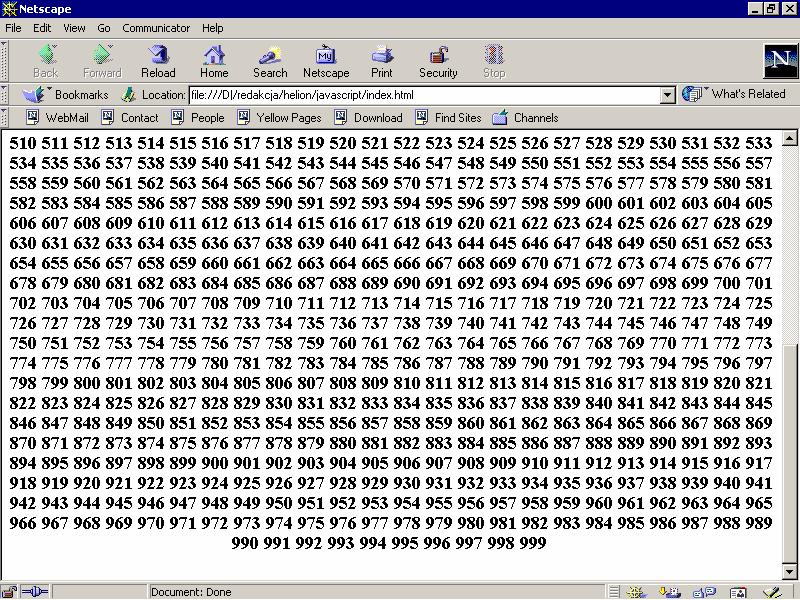
Task: Click the number 999 on the page
Action: pos(533,543)
